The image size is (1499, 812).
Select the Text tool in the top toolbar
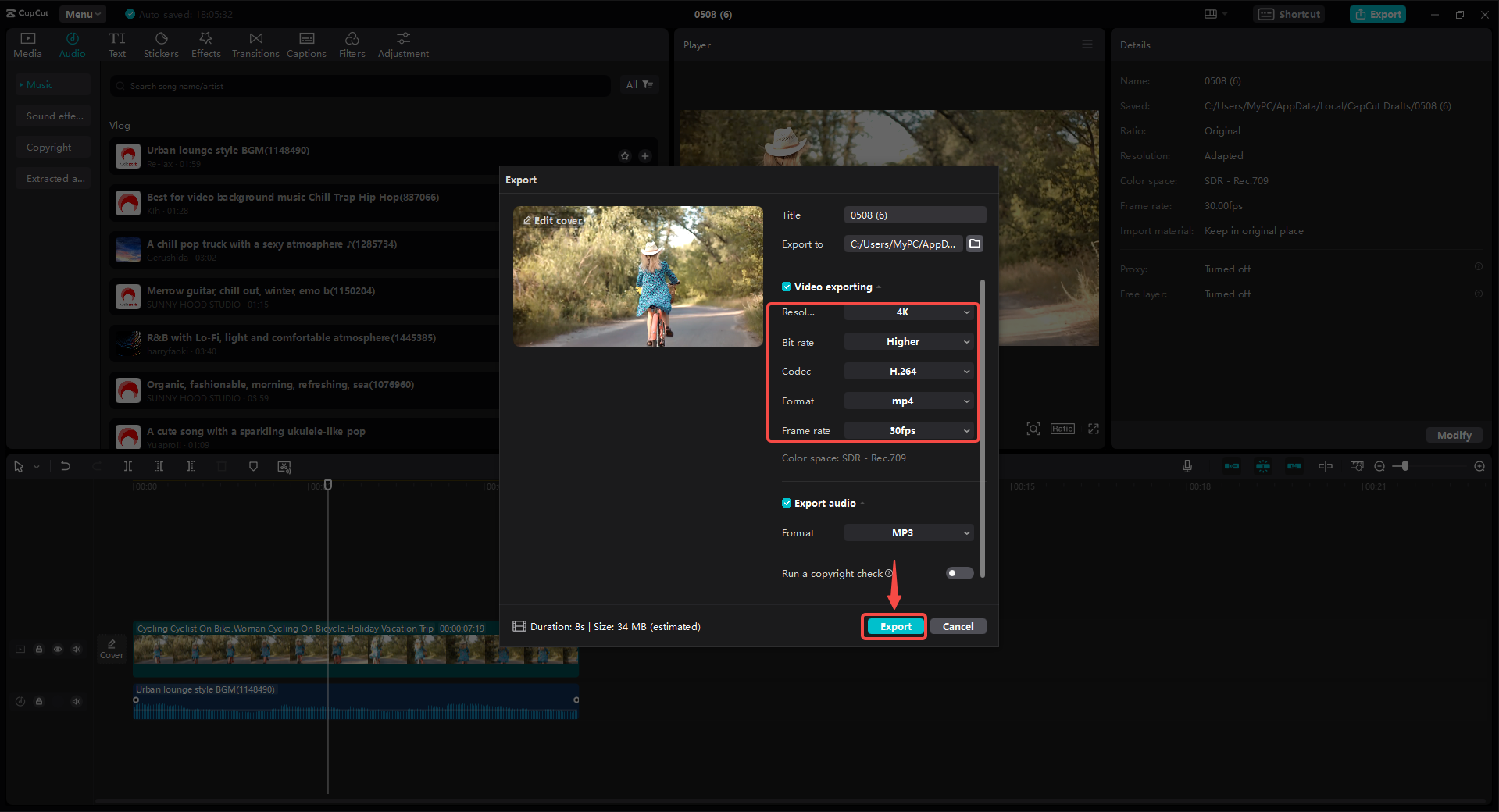117,44
